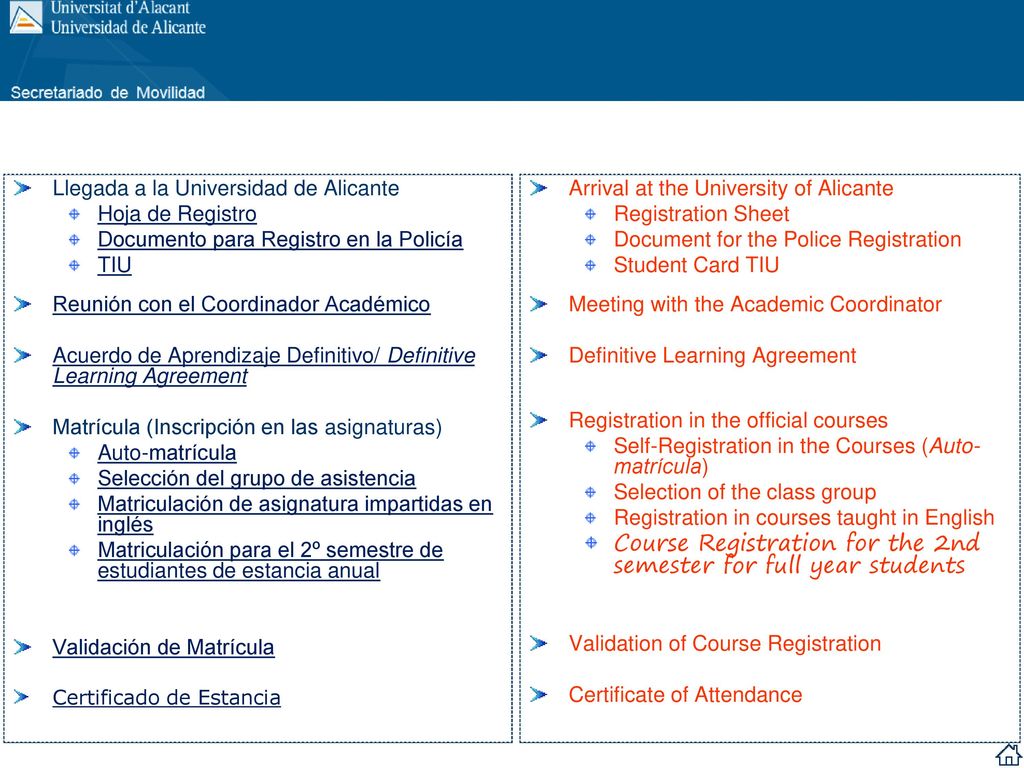Image resolution: width=1024 pixels, height=768 pixels.
Task: Click arrow bullet beside Certificate of Attendance
Action: click(539, 694)
